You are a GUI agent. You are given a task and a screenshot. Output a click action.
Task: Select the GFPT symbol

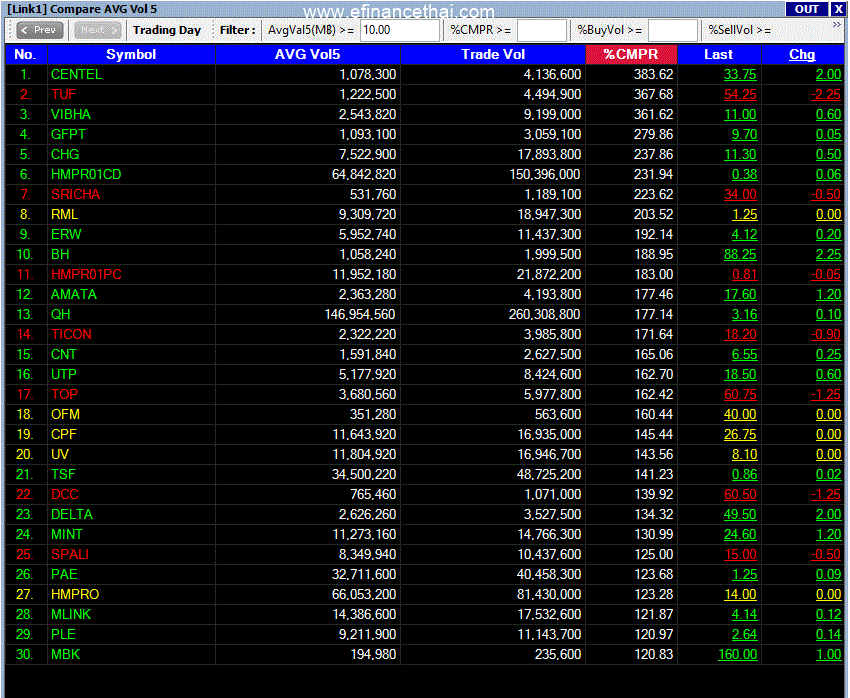click(68, 134)
